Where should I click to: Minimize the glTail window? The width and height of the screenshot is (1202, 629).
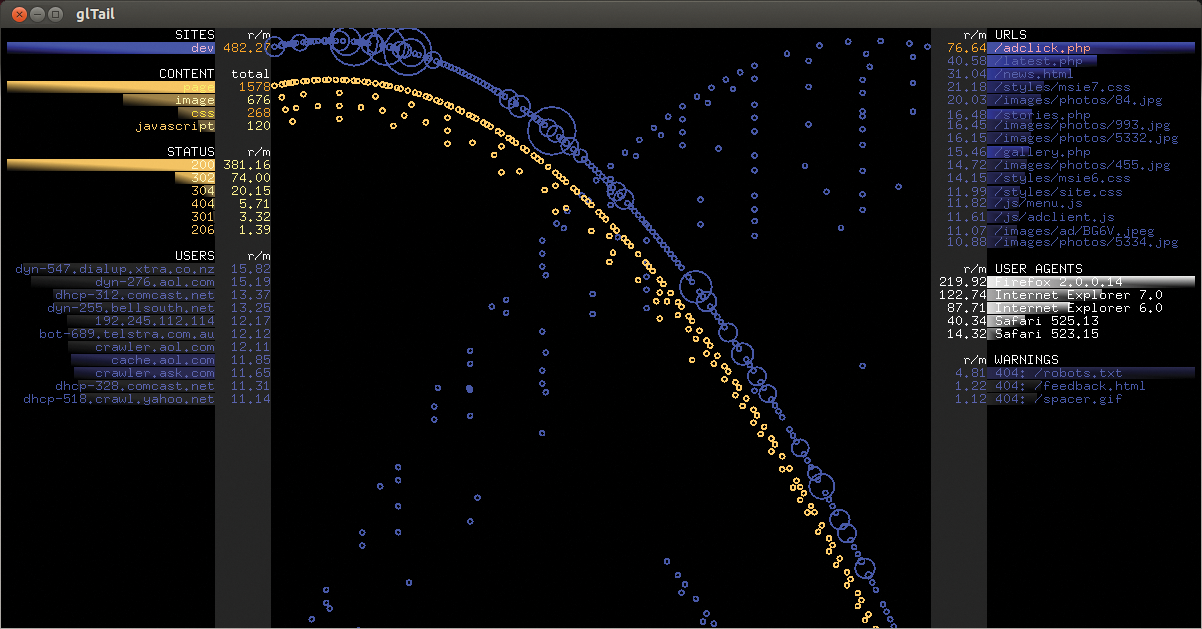36,14
